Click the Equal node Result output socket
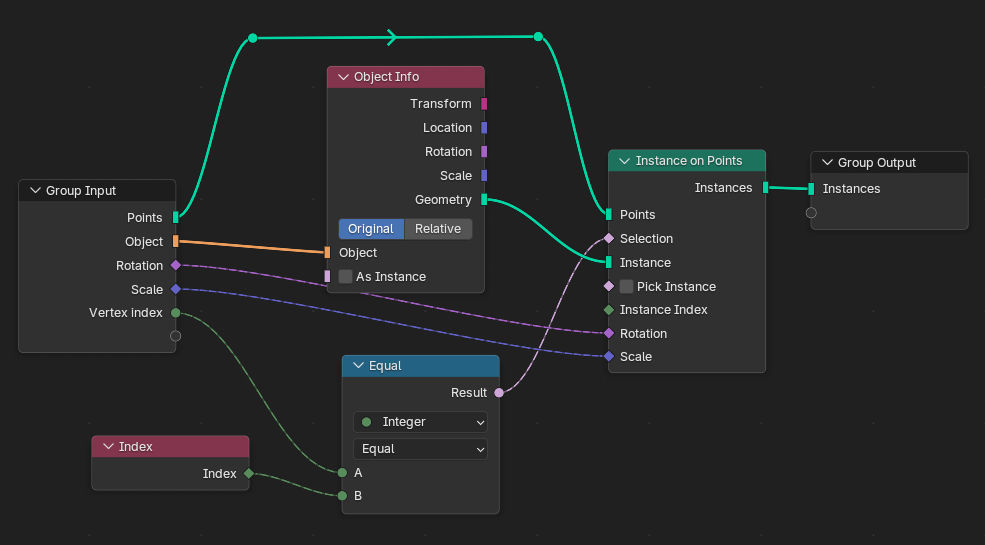Viewport: 985px width, 545px height. (x=499, y=393)
